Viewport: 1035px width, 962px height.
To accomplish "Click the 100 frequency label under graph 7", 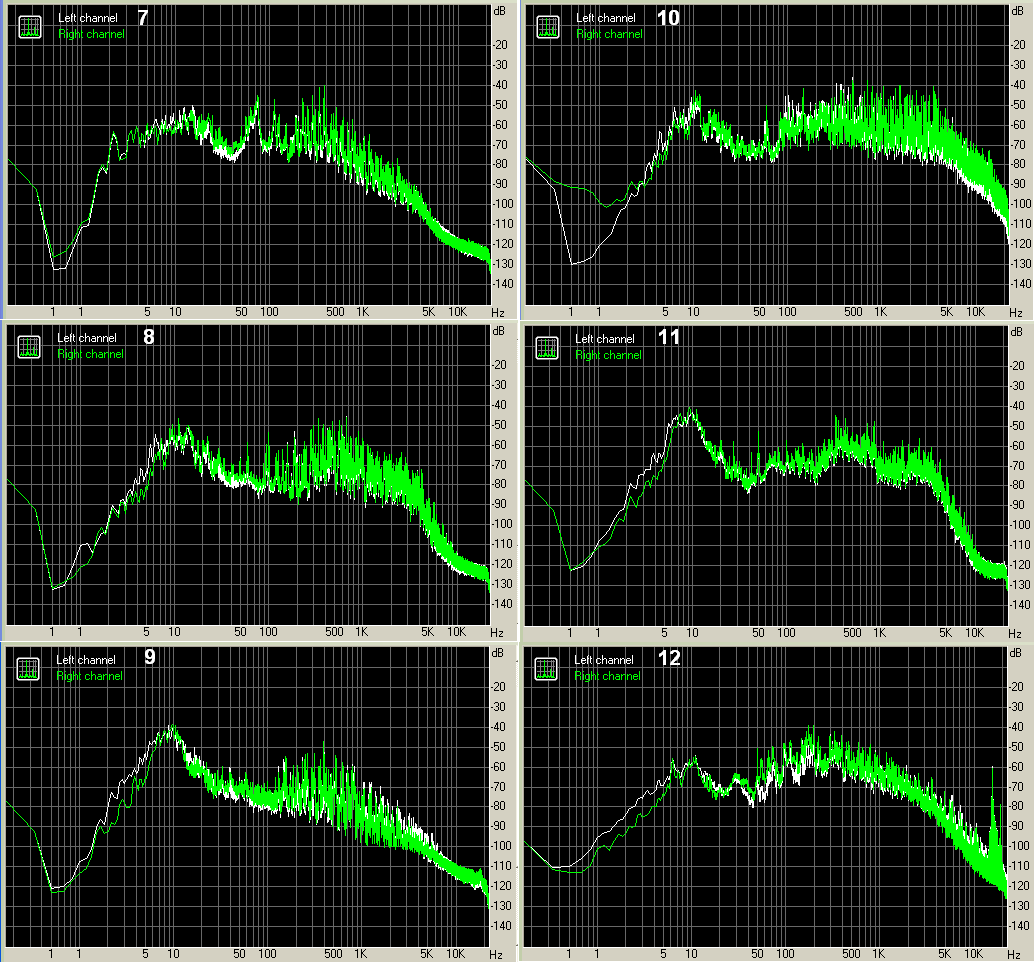I will (269, 312).
